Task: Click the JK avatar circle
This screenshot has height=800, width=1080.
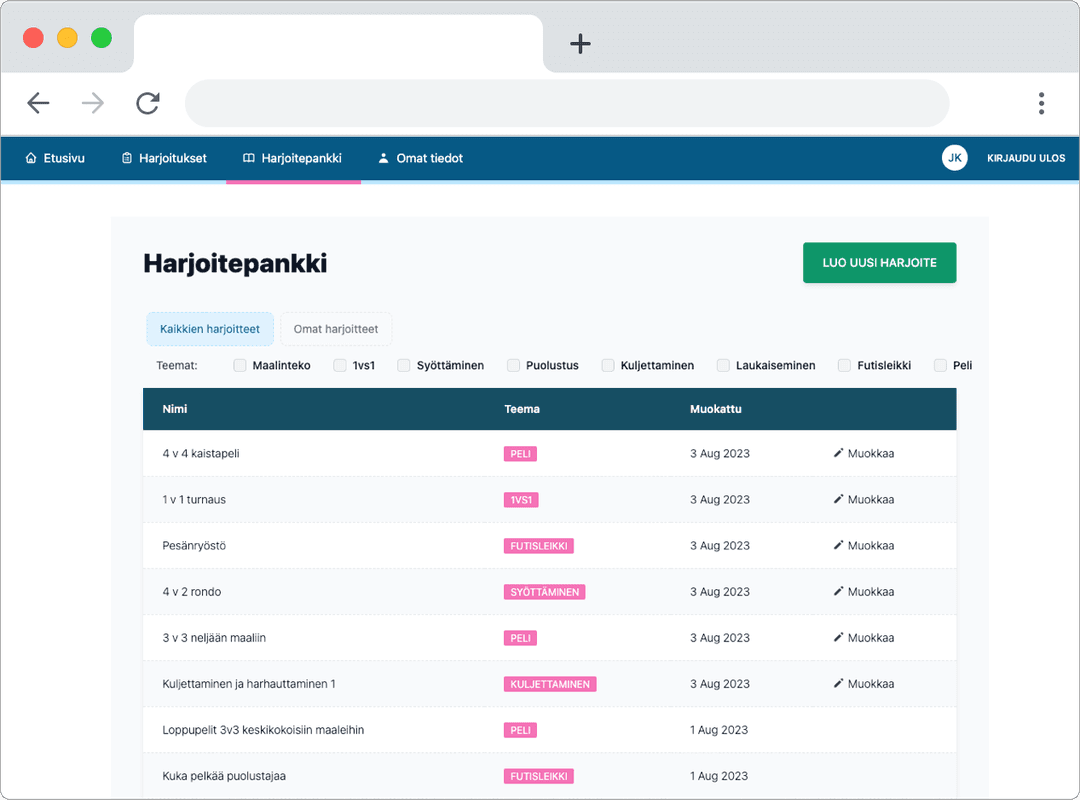Action: point(955,158)
